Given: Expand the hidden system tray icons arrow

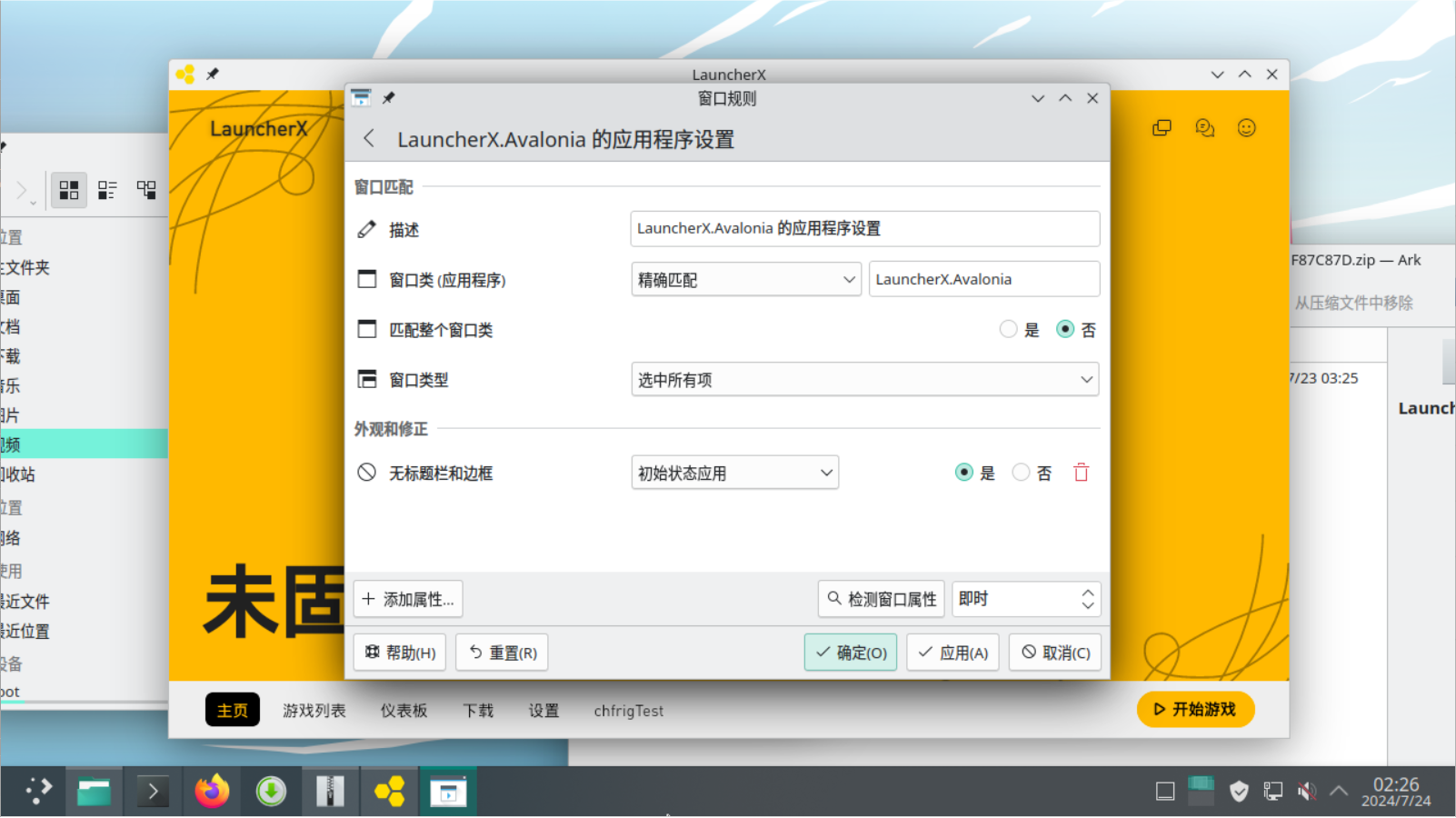Looking at the screenshot, I should pyautogui.click(x=1339, y=792).
